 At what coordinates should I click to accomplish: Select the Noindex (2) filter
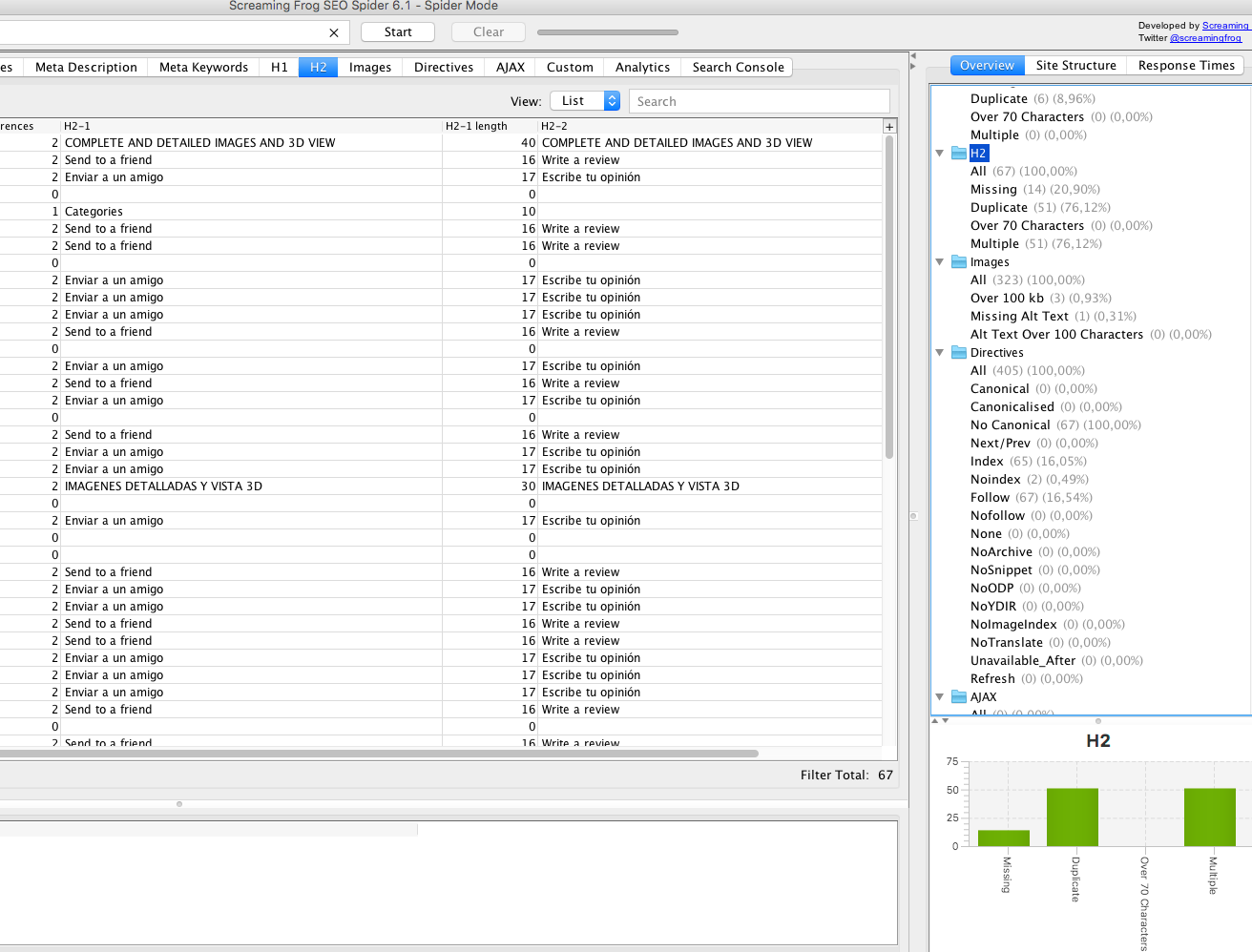pyautogui.click(x=1029, y=480)
